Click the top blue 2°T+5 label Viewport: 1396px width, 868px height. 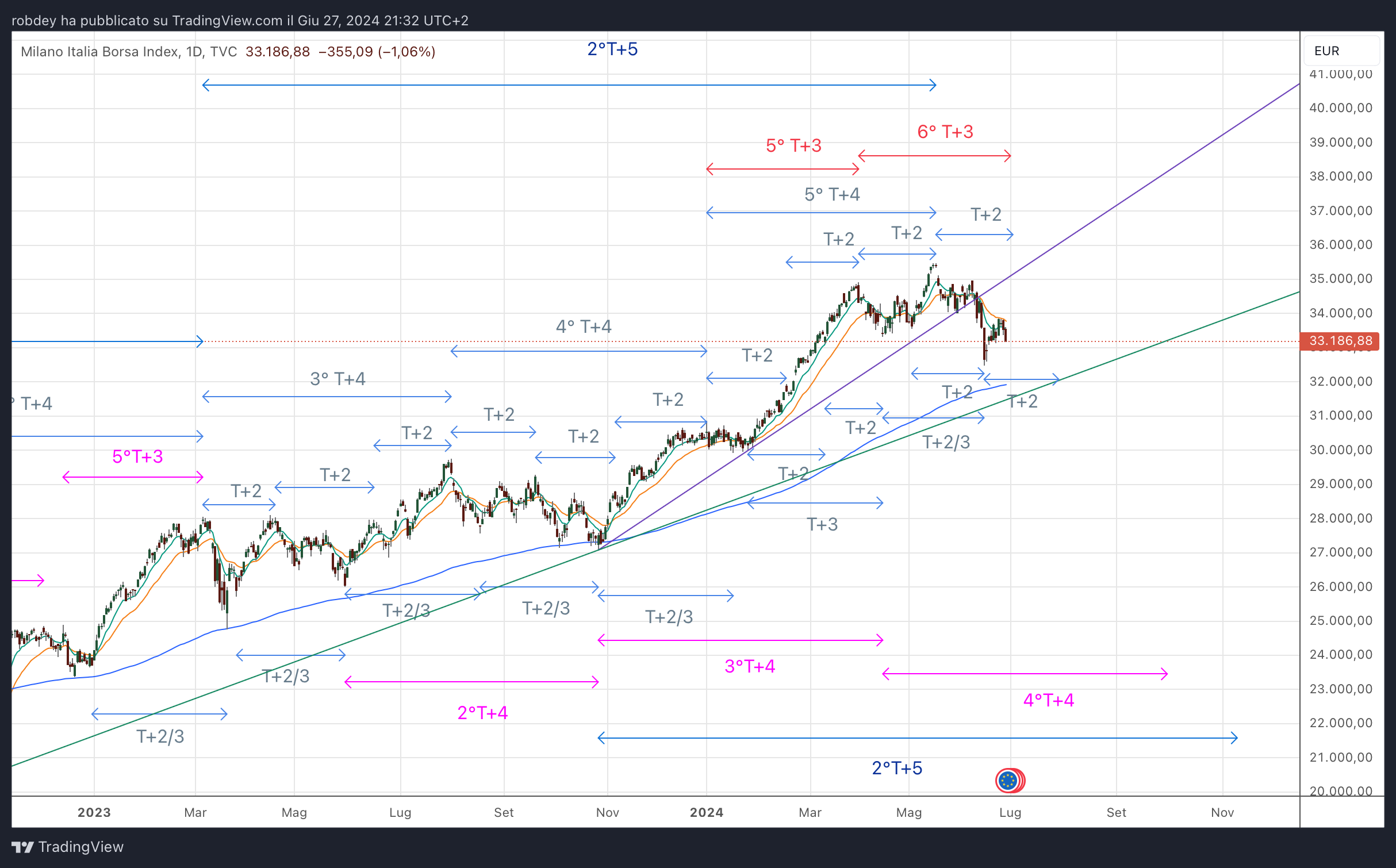coord(612,49)
